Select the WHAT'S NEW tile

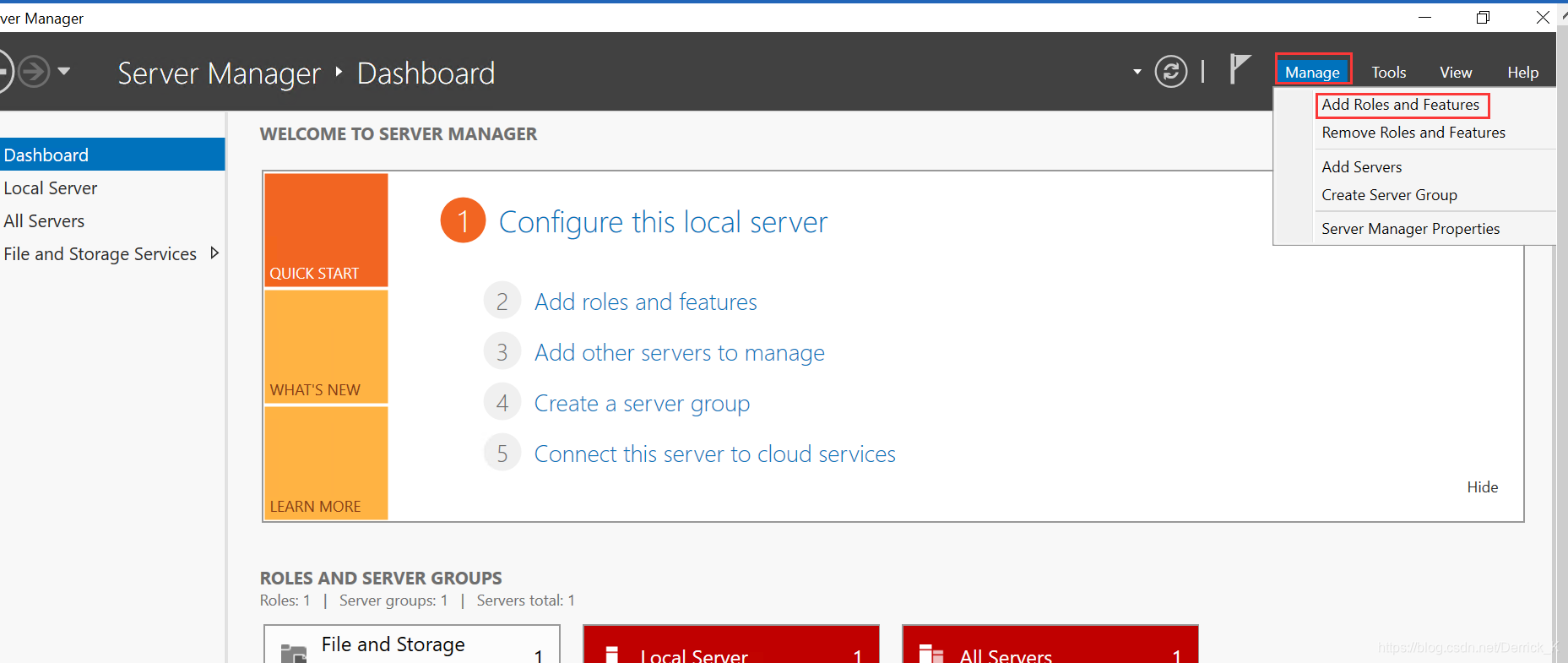coord(326,346)
